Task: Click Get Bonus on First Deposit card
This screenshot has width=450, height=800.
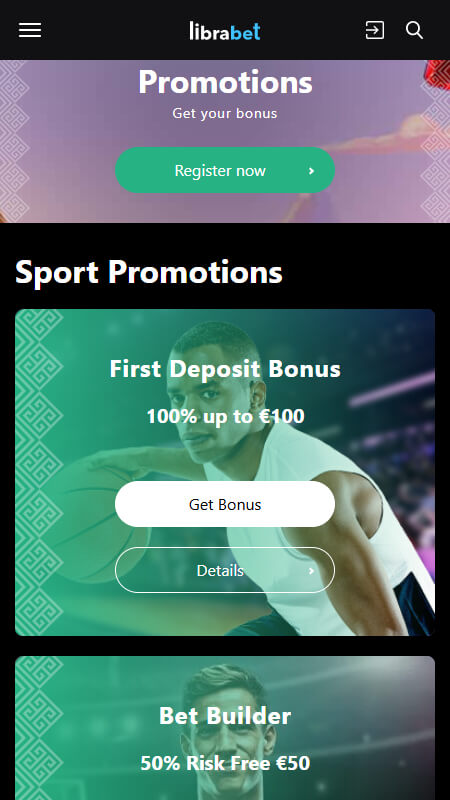Action: pos(225,504)
